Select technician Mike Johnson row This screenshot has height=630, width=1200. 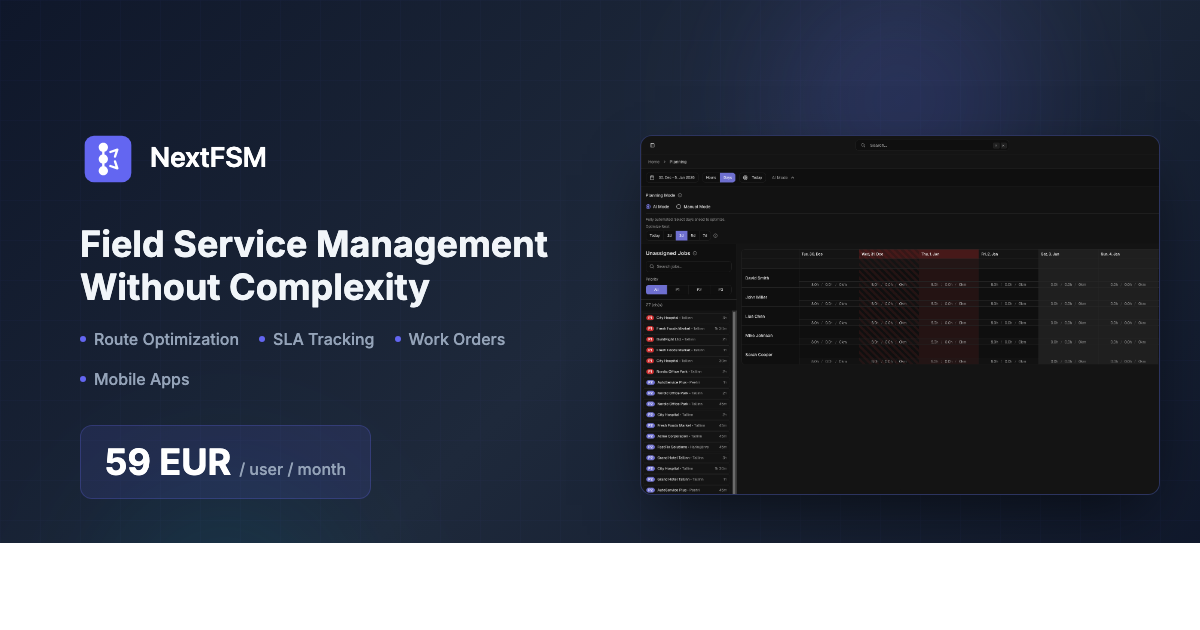pyautogui.click(x=950, y=335)
